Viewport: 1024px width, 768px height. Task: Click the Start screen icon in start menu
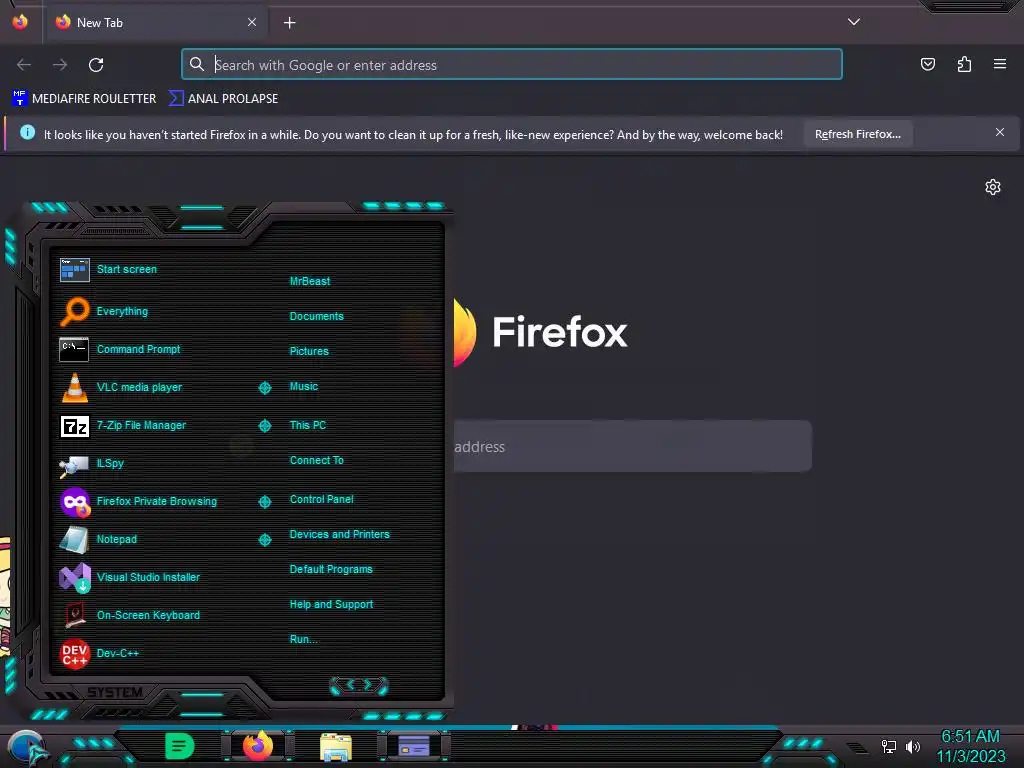tap(74, 269)
